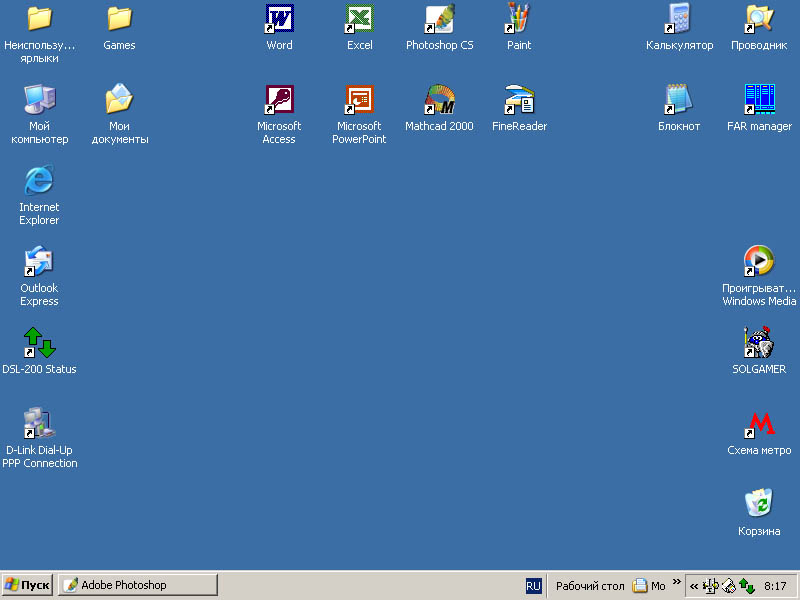This screenshot has height=600, width=800.
Task: Select the Microsoft PowerPoint icon
Action: point(359,100)
